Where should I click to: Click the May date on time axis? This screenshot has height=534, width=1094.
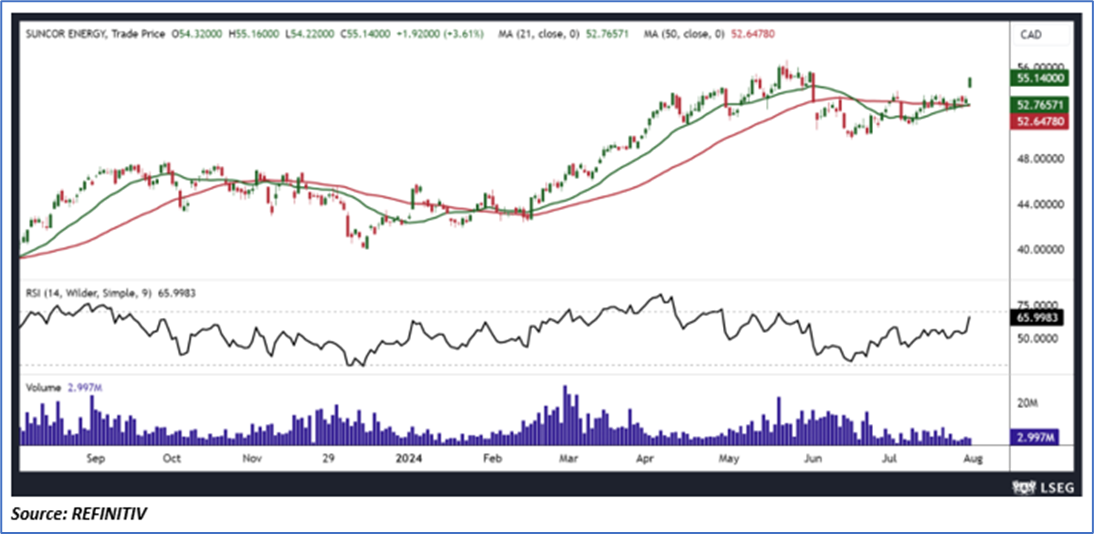(x=728, y=459)
